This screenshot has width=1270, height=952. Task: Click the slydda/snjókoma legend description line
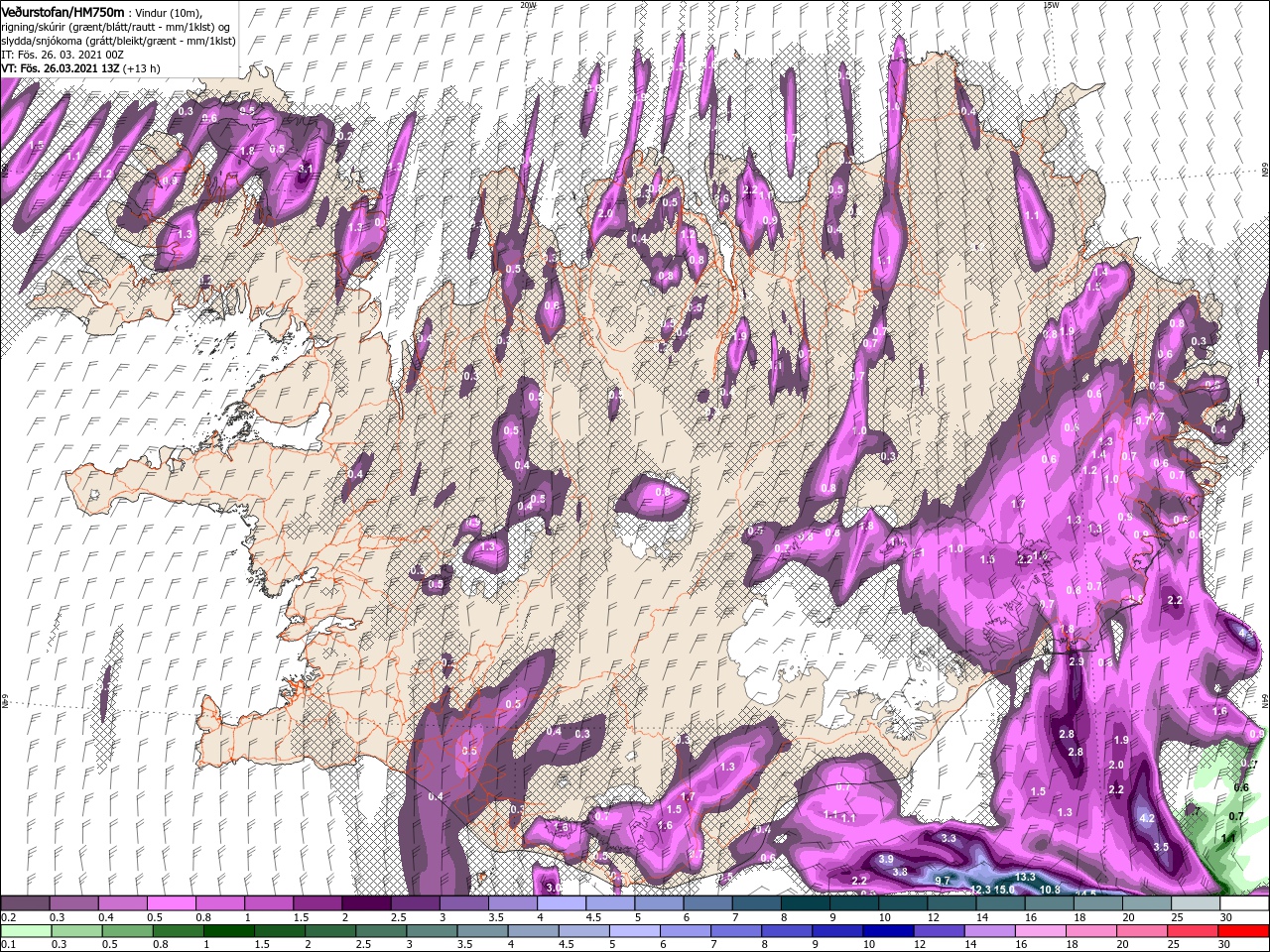click(x=118, y=41)
